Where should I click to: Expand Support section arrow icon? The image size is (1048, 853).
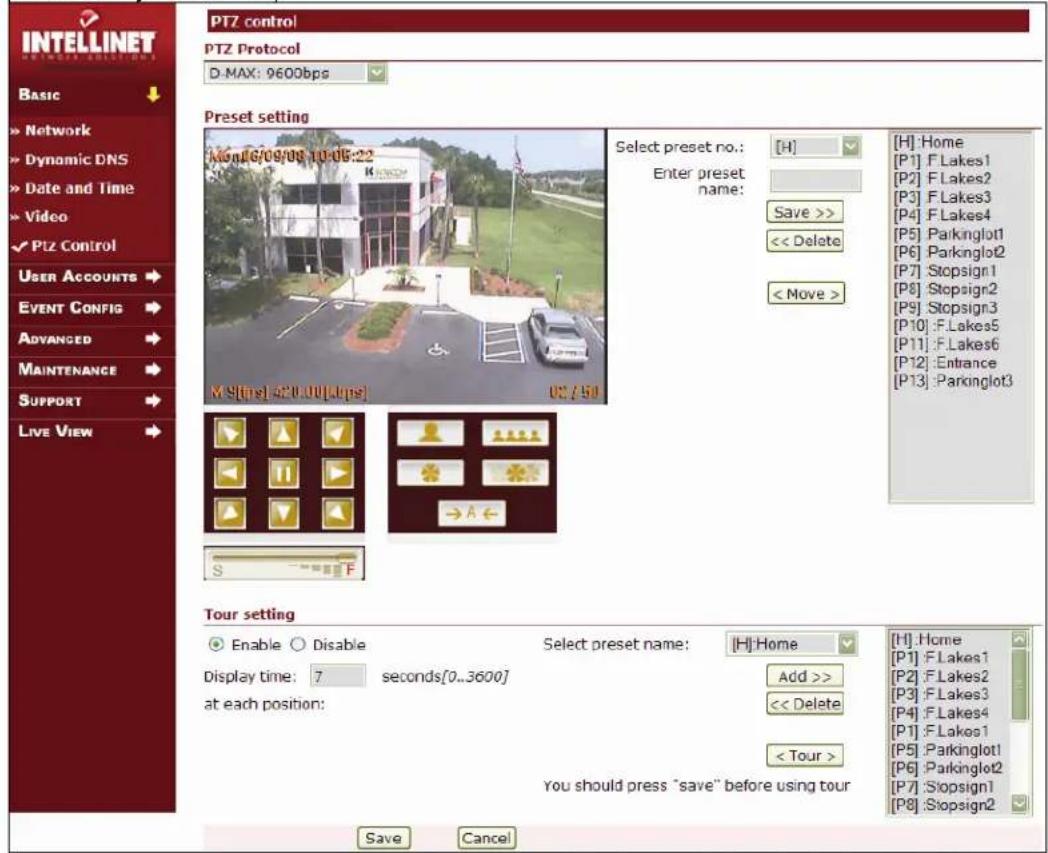pyautogui.click(x=153, y=400)
